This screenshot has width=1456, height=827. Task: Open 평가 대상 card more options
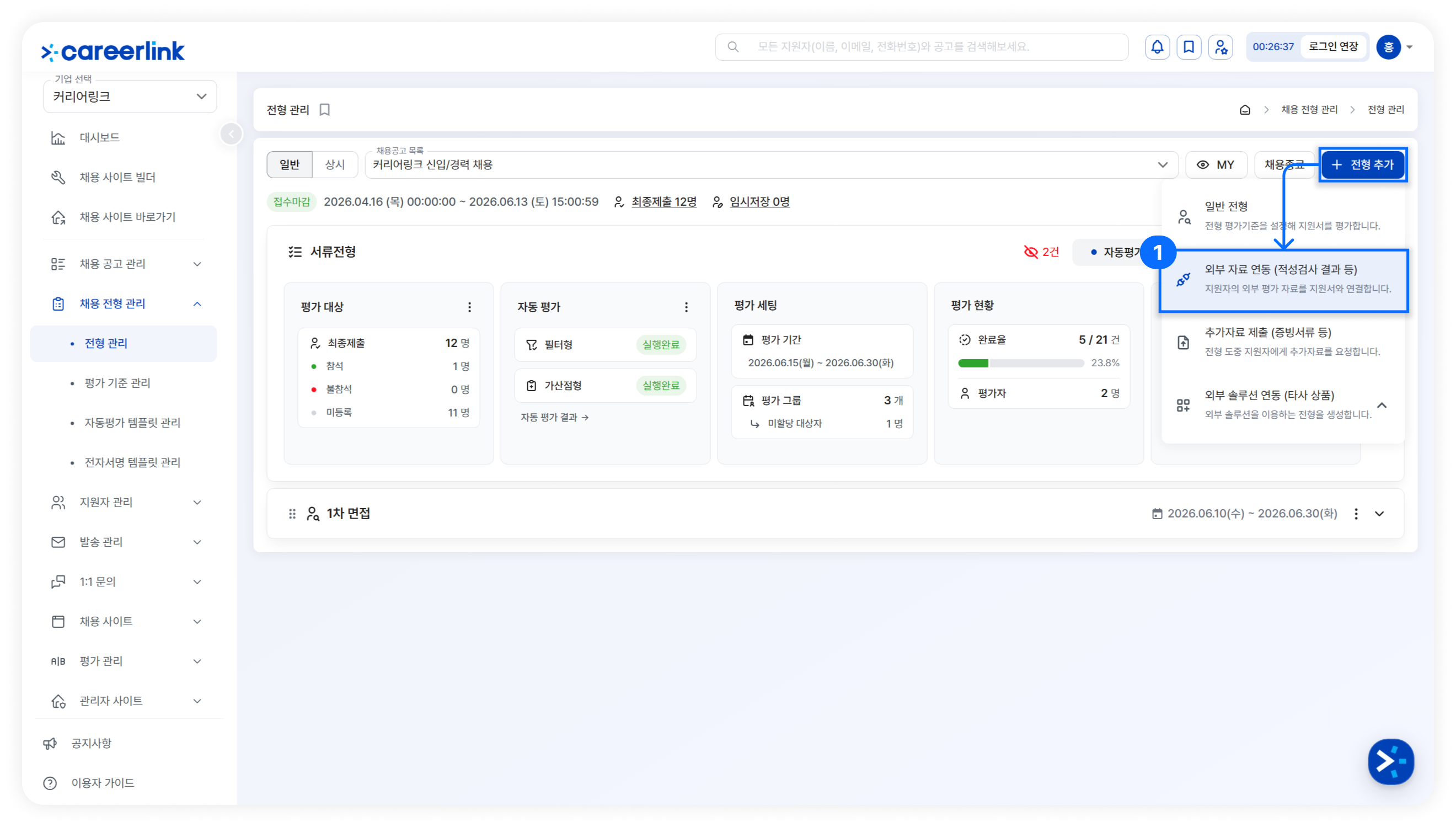469,307
